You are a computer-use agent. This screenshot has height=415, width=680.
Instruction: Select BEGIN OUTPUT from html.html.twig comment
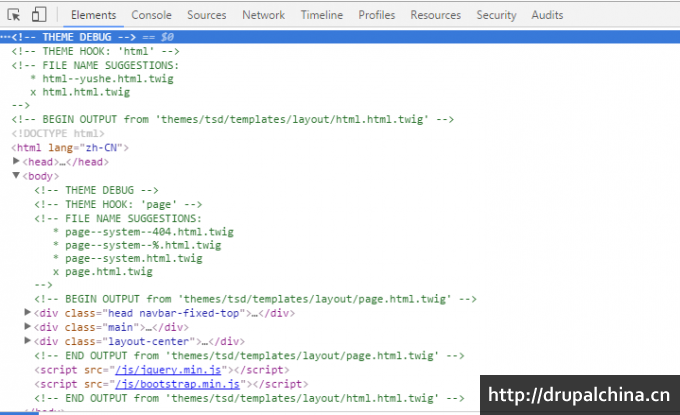[x=233, y=119]
